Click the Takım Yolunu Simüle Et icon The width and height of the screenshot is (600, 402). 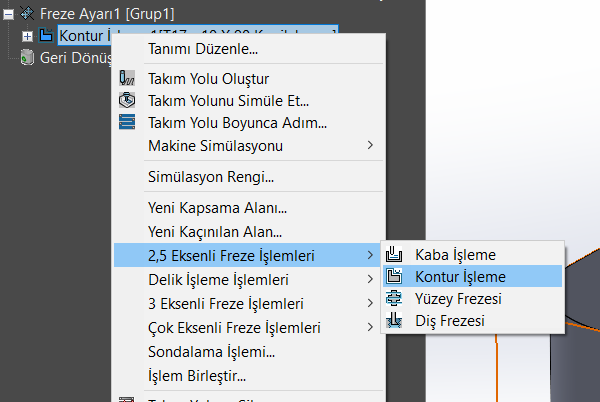(x=126, y=100)
